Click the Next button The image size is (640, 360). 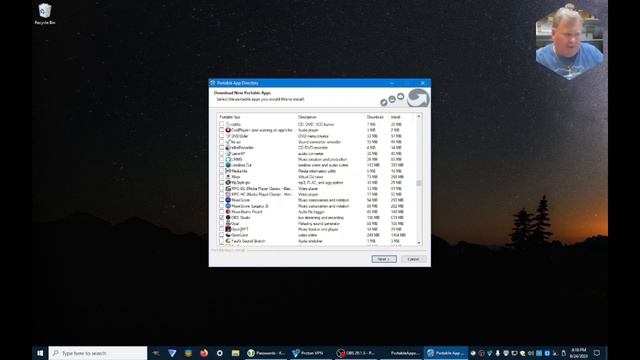[384, 259]
